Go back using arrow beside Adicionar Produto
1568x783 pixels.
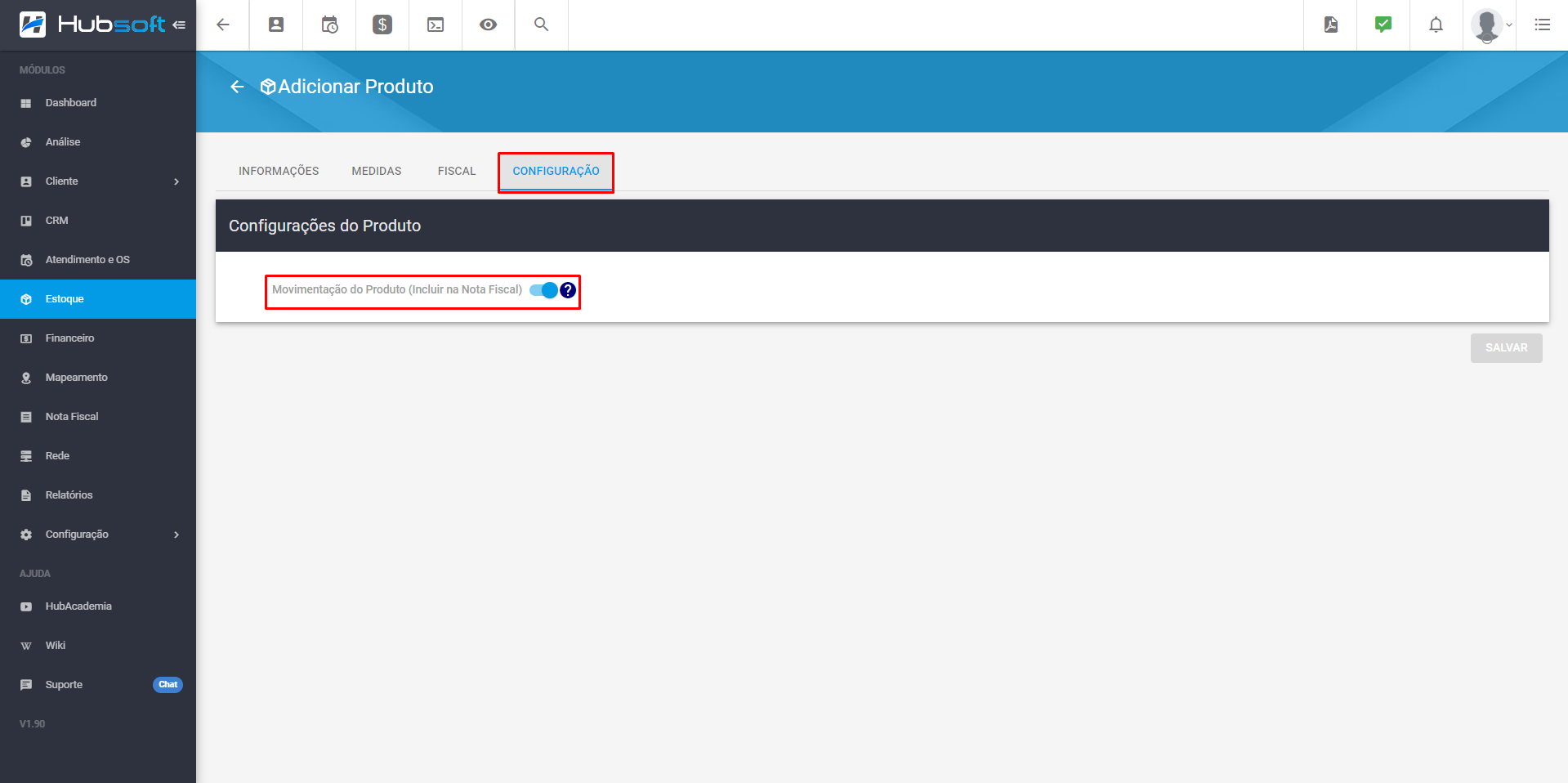pos(237,87)
